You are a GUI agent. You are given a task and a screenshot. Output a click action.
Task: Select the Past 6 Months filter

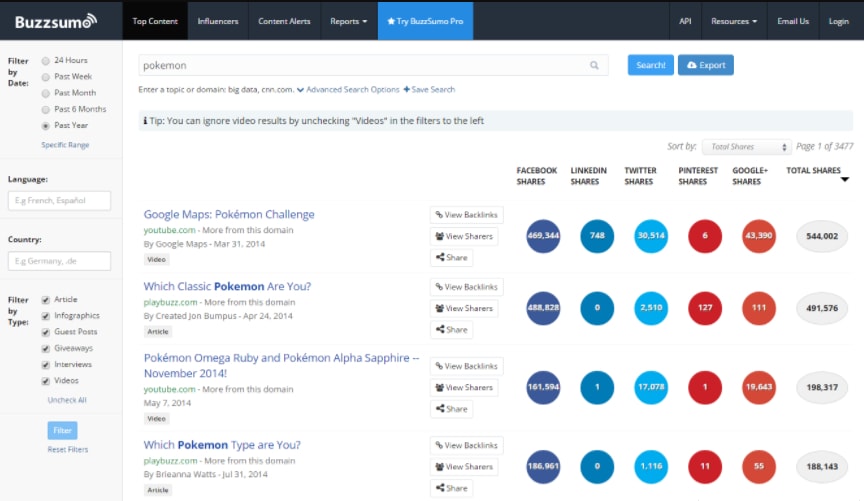(46, 110)
